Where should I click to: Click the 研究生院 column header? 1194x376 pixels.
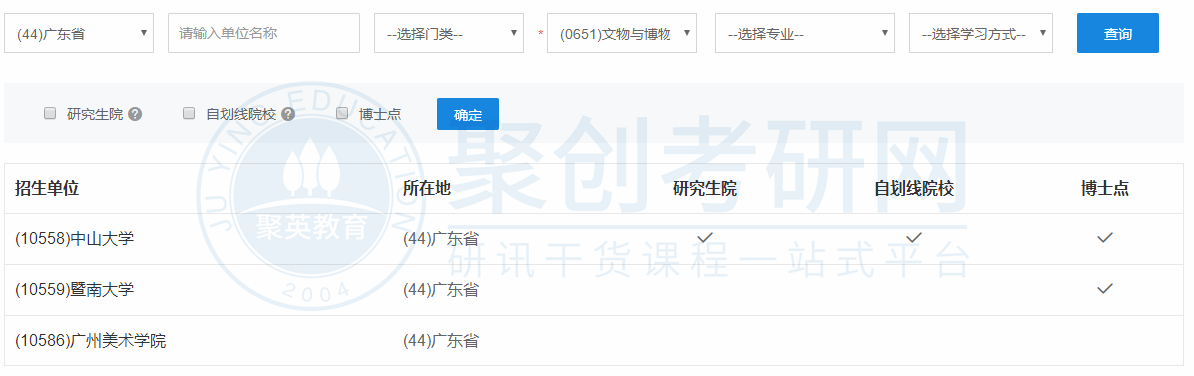click(x=705, y=189)
